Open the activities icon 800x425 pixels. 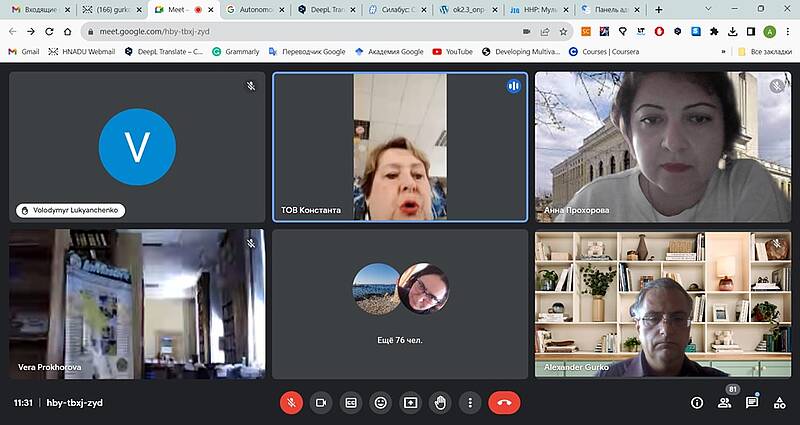tap(779, 402)
